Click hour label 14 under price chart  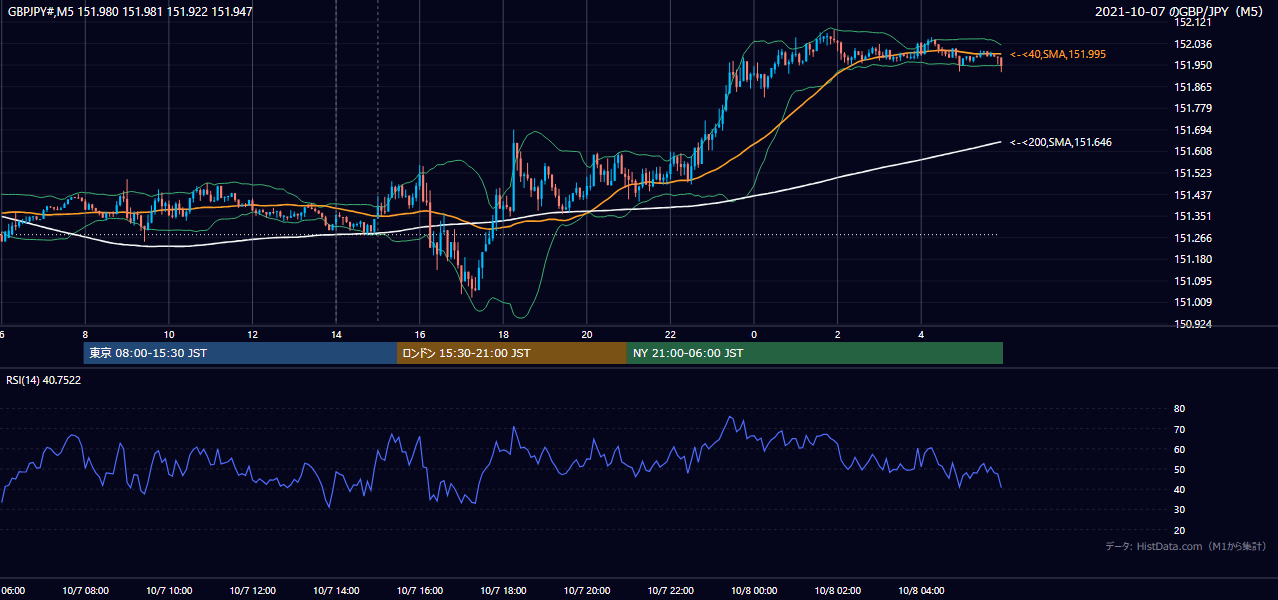336,334
